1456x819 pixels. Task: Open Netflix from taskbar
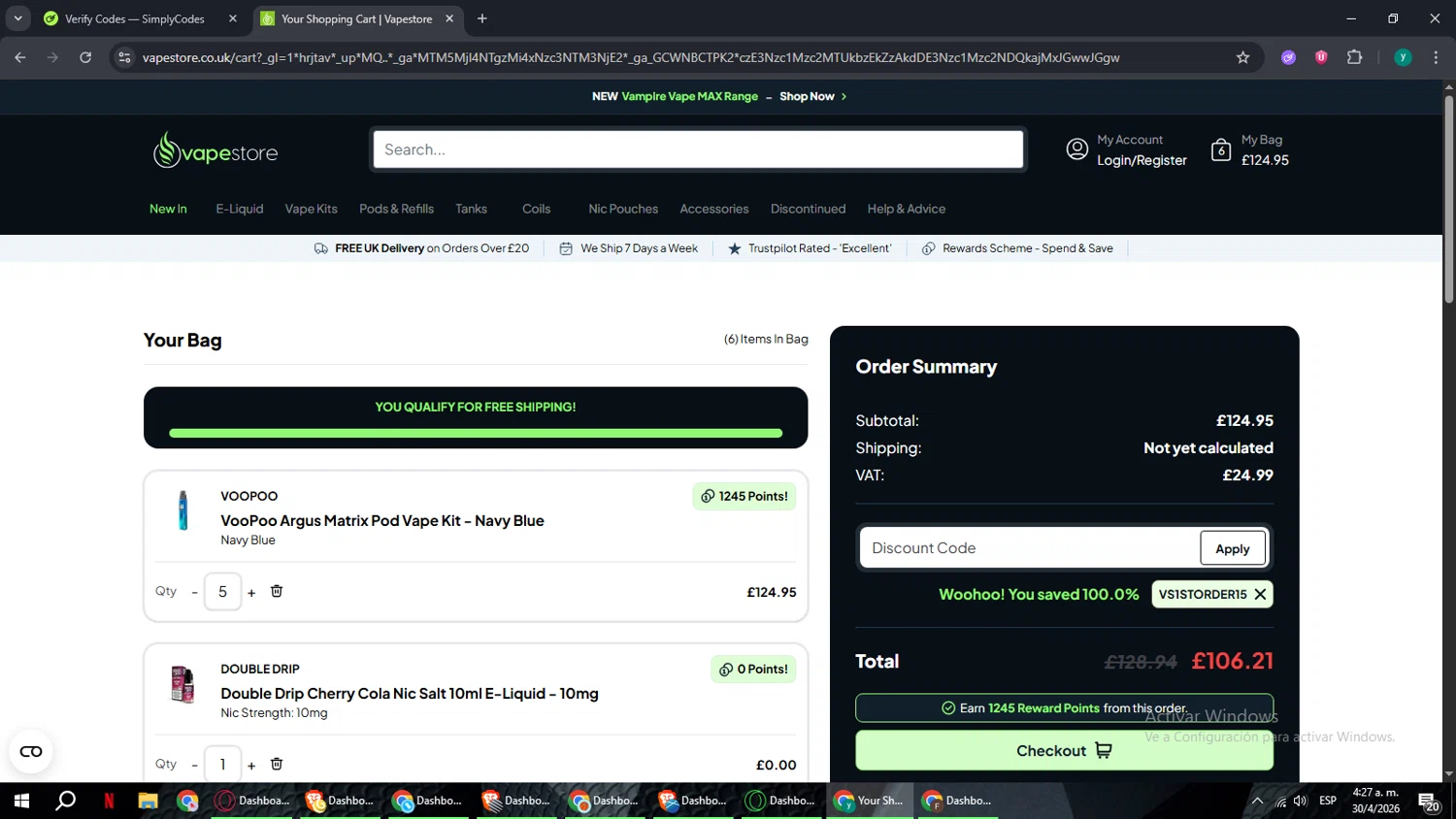[109, 801]
